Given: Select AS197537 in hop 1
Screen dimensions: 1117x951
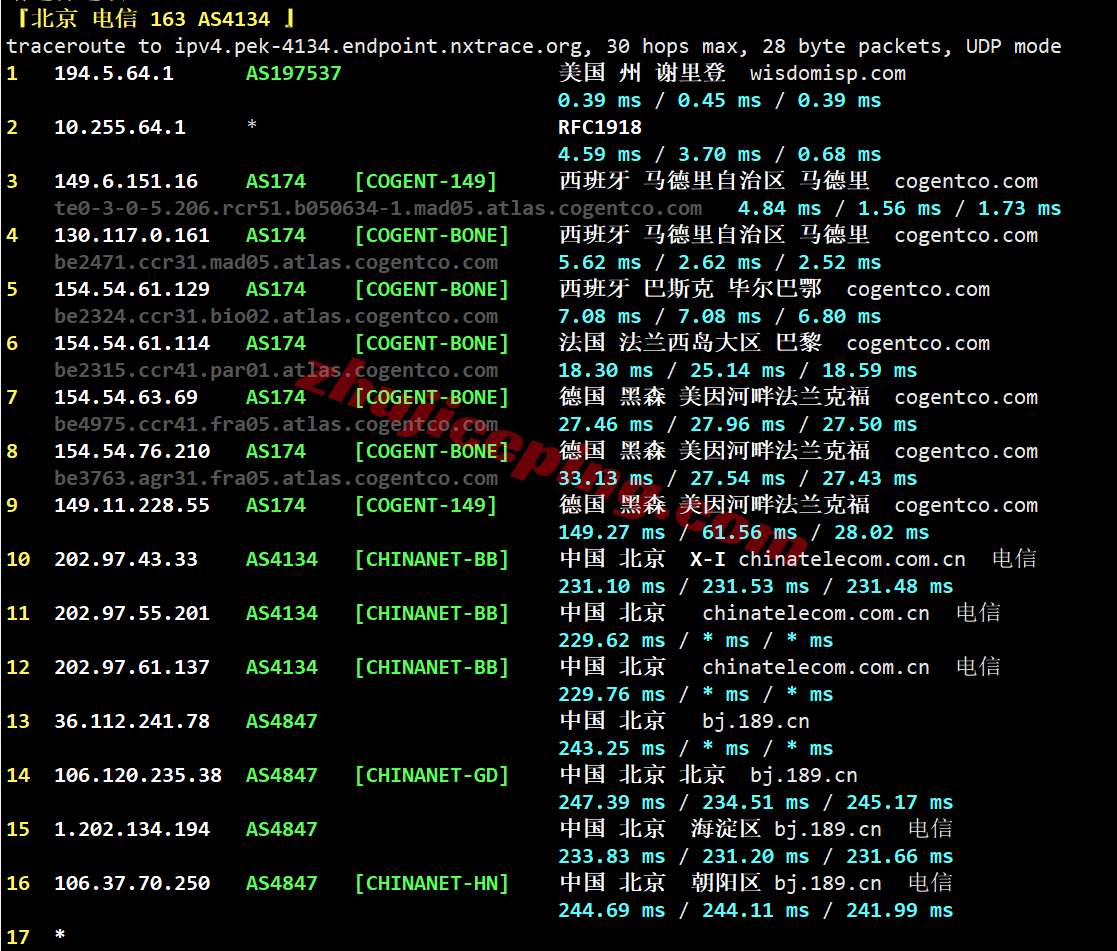Looking at the screenshot, I should 293,73.
